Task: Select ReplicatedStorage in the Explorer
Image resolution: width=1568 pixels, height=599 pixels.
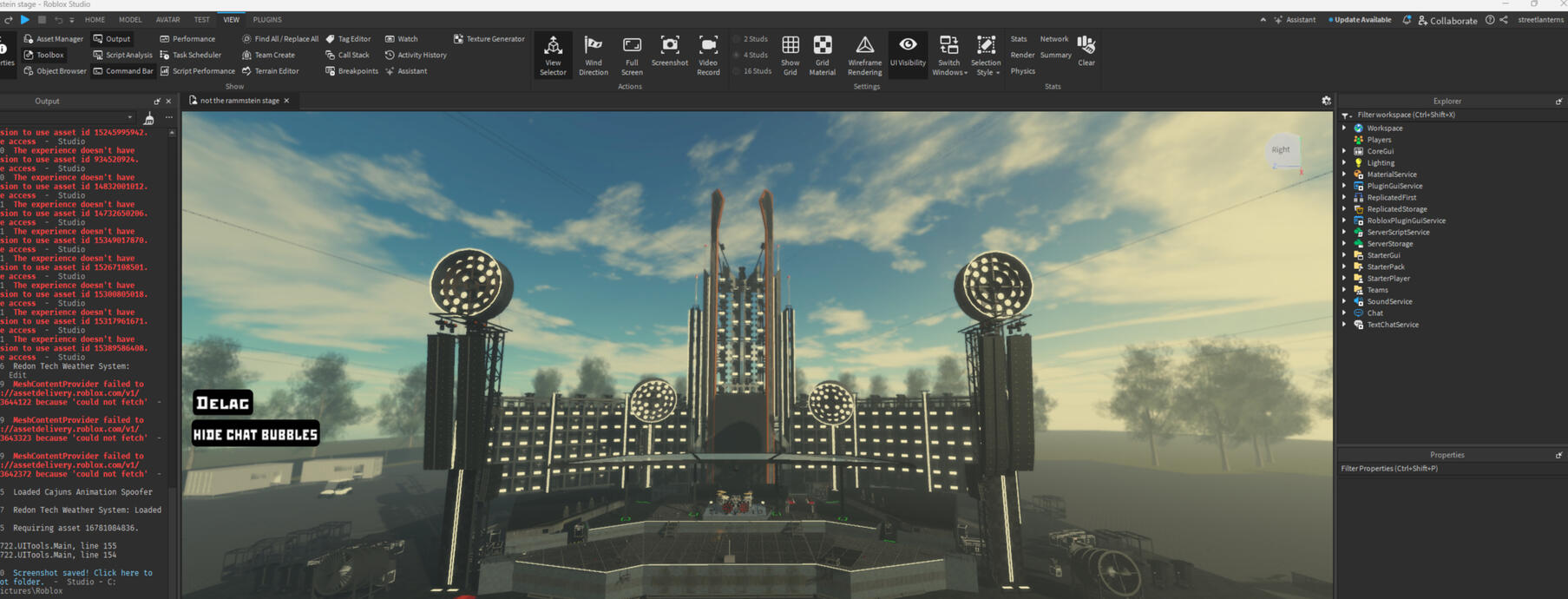Action: coord(1396,209)
